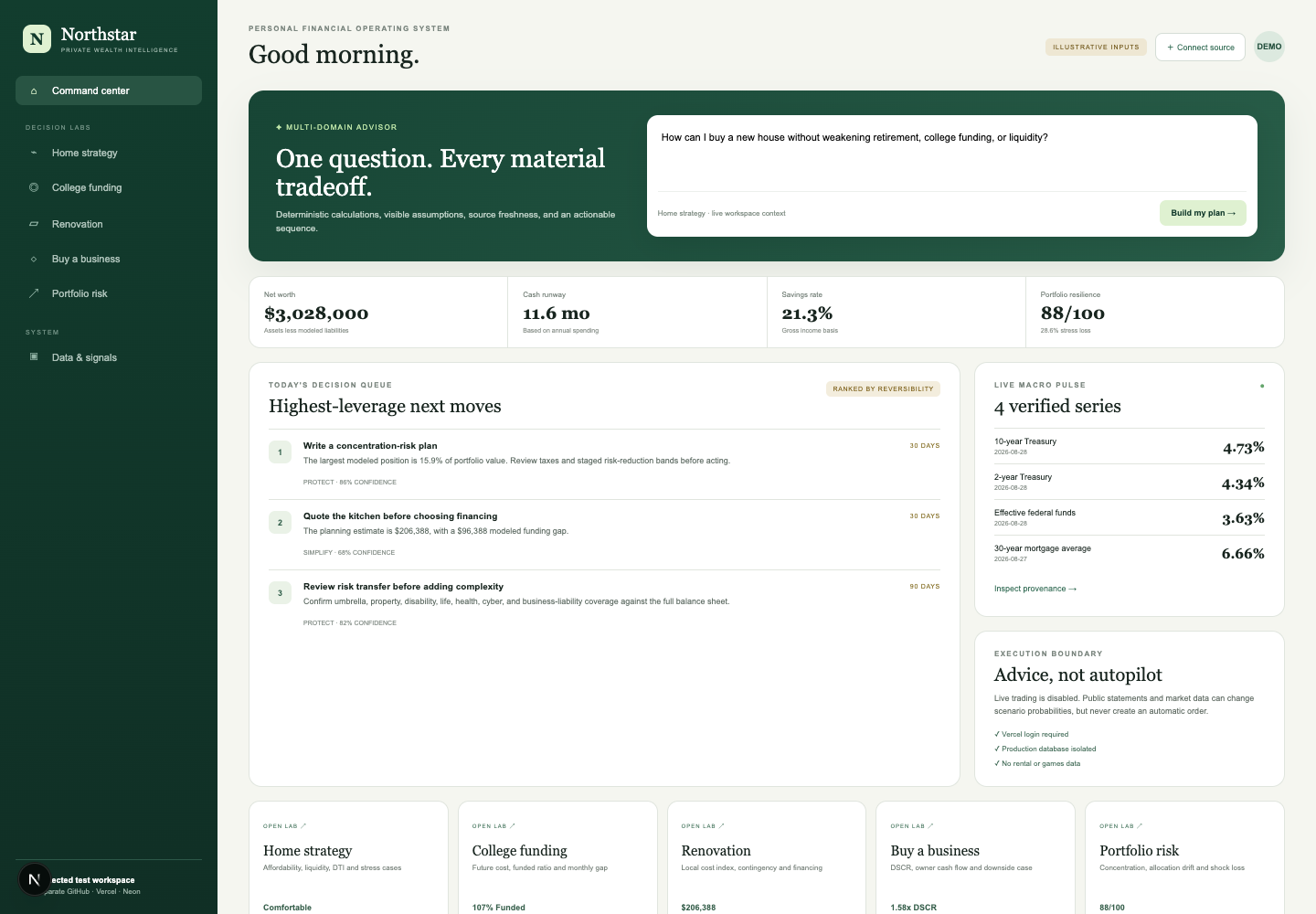Click the Portfolio resilience score 88/100 in stats row
Screen dimensions: 1316x914
pyautogui.click(x=1072, y=314)
